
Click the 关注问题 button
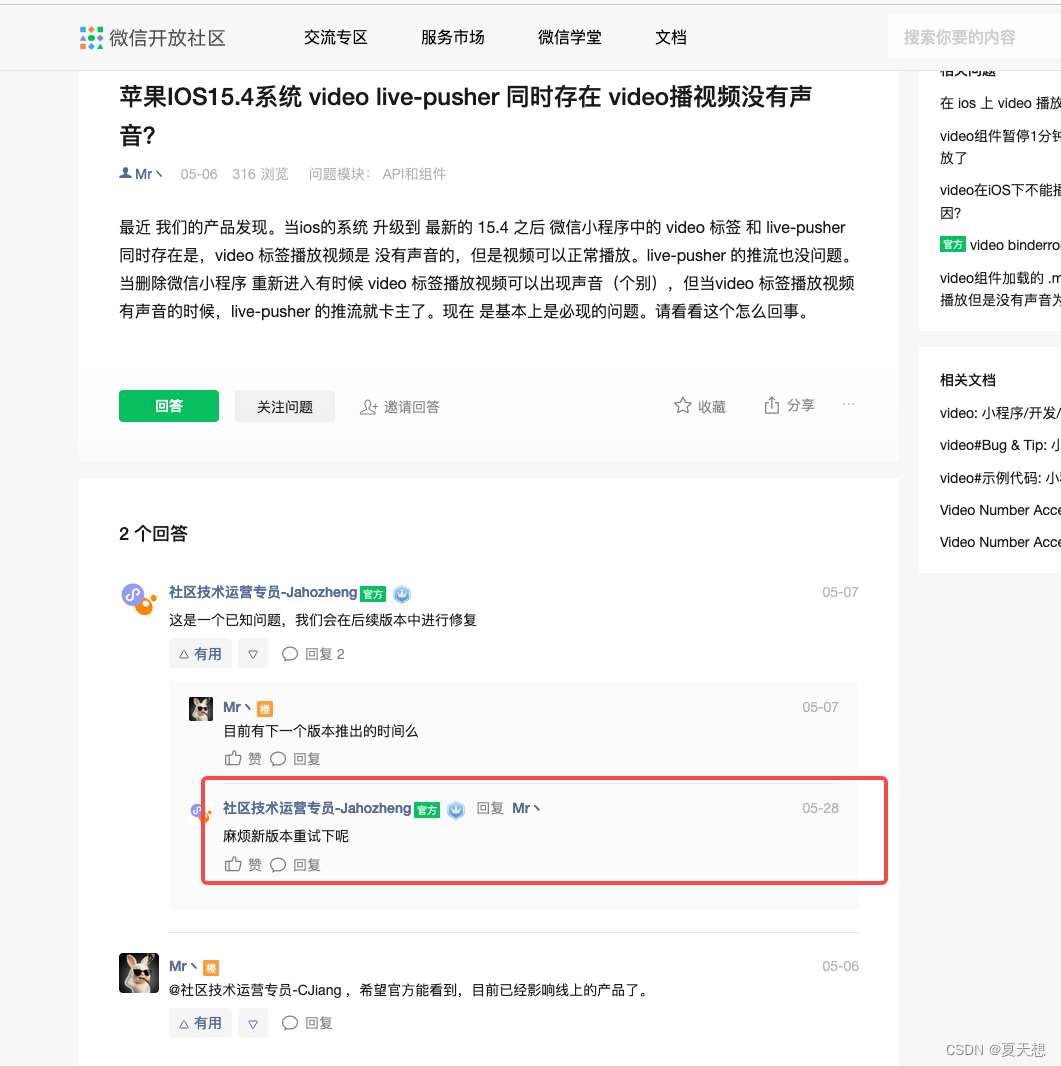[x=285, y=406]
